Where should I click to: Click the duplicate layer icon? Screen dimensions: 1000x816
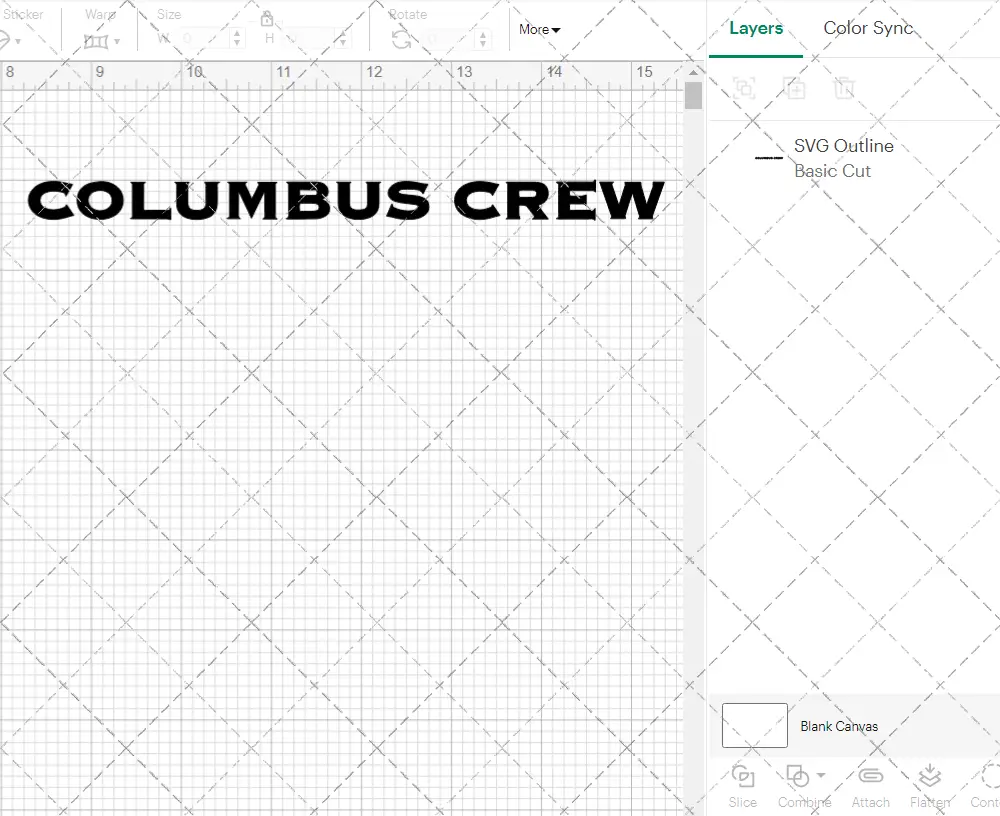pyautogui.click(x=796, y=89)
